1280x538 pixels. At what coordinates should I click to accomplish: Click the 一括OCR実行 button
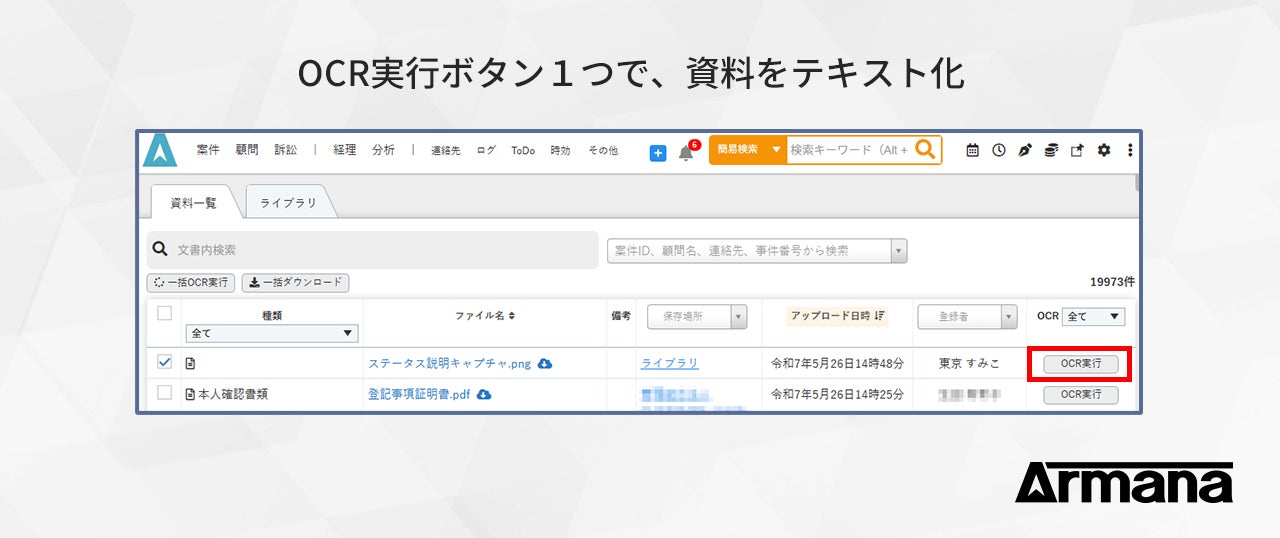tap(191, 283)
